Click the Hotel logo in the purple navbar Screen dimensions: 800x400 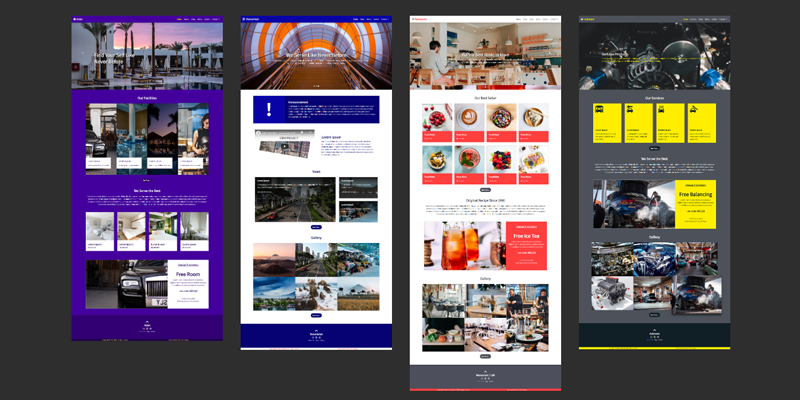78,19
